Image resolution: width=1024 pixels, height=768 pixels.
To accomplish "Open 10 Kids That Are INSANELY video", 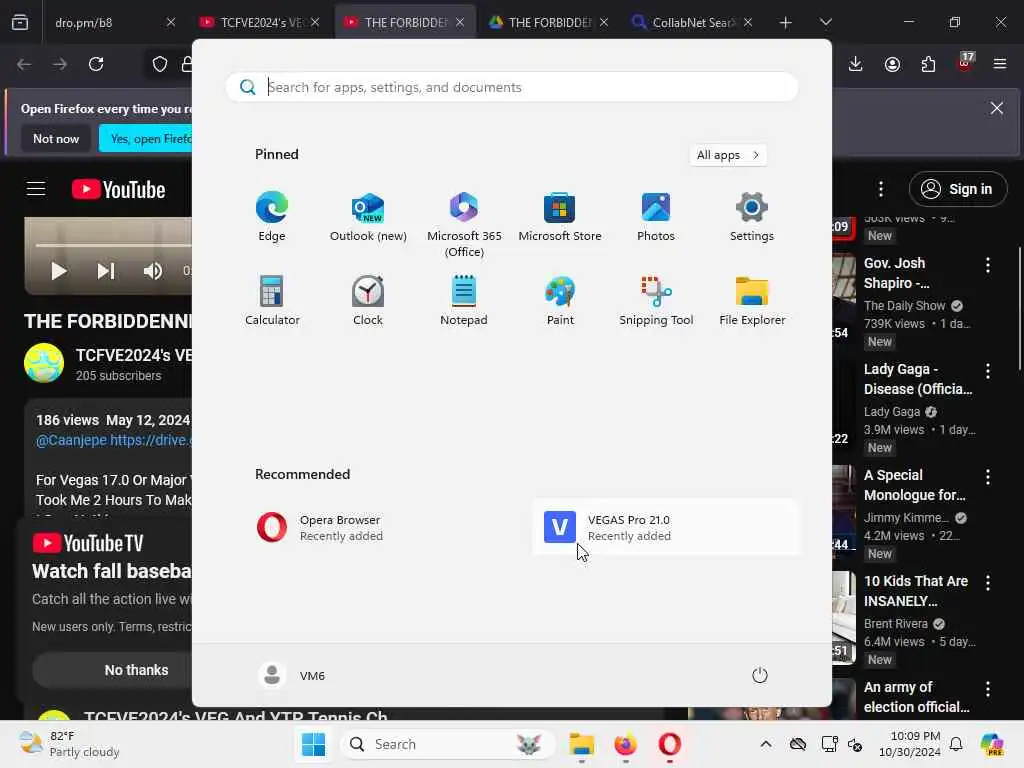I will (916, 590).
